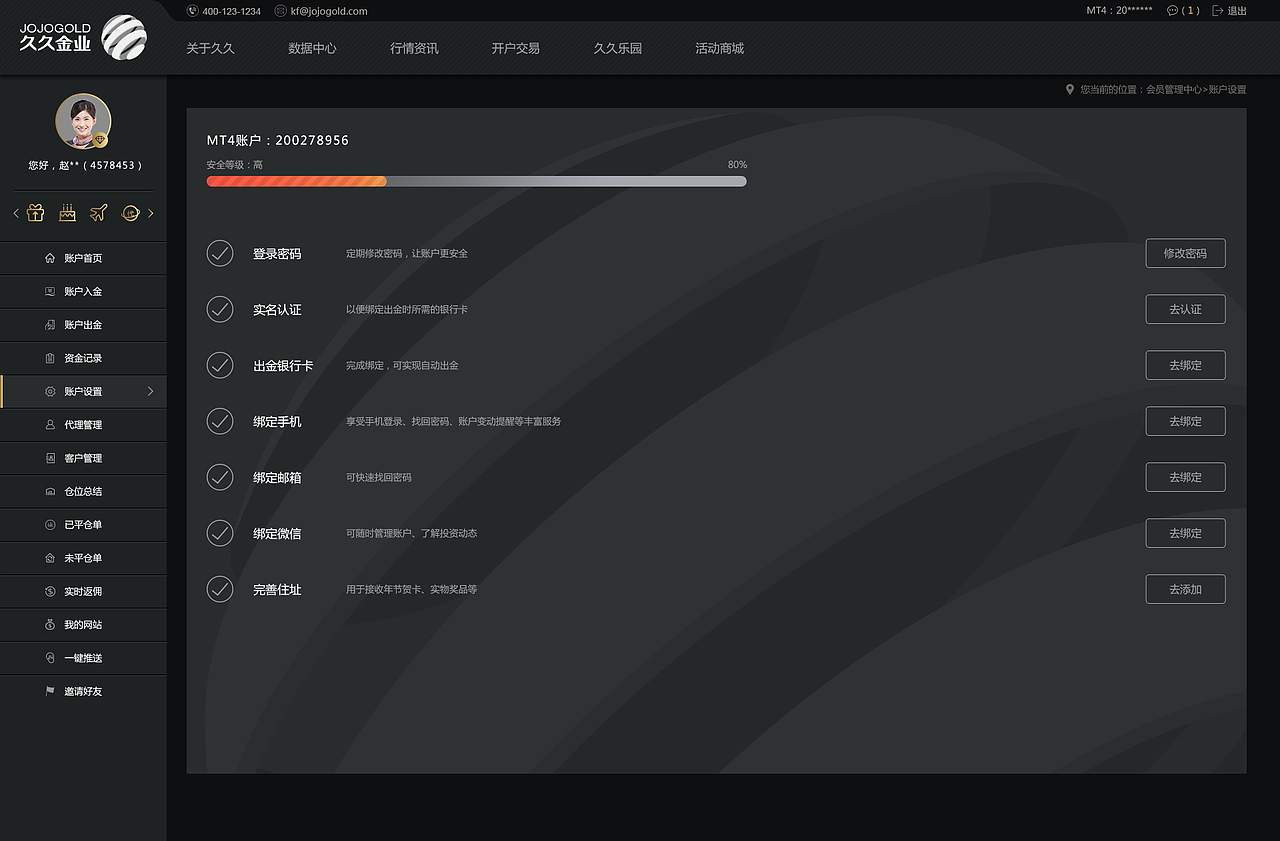Click the phone icon beside 400-123-1234
Image resolution: width=1280 pixels, height=841 pixels.
pyautogui.click(x=192, y=11)
